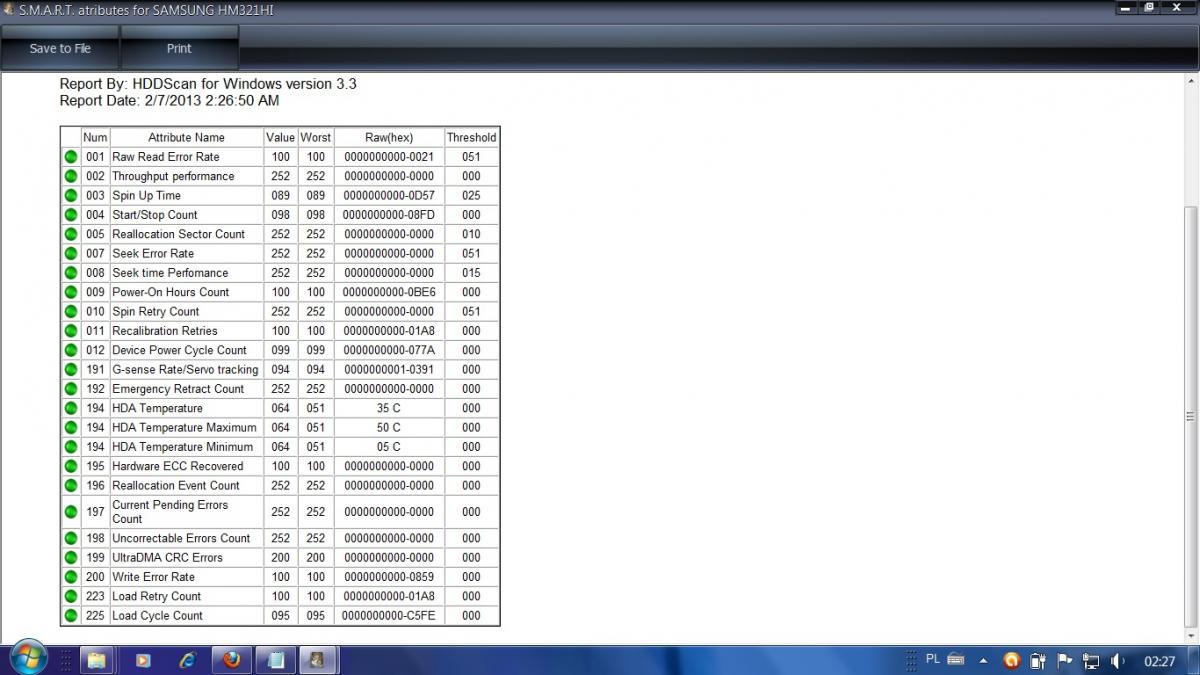Viewport: 1200px width, 675px height.
Task: Click the green status icon for Recalibration Retries
Action: [x=71, y=331]
